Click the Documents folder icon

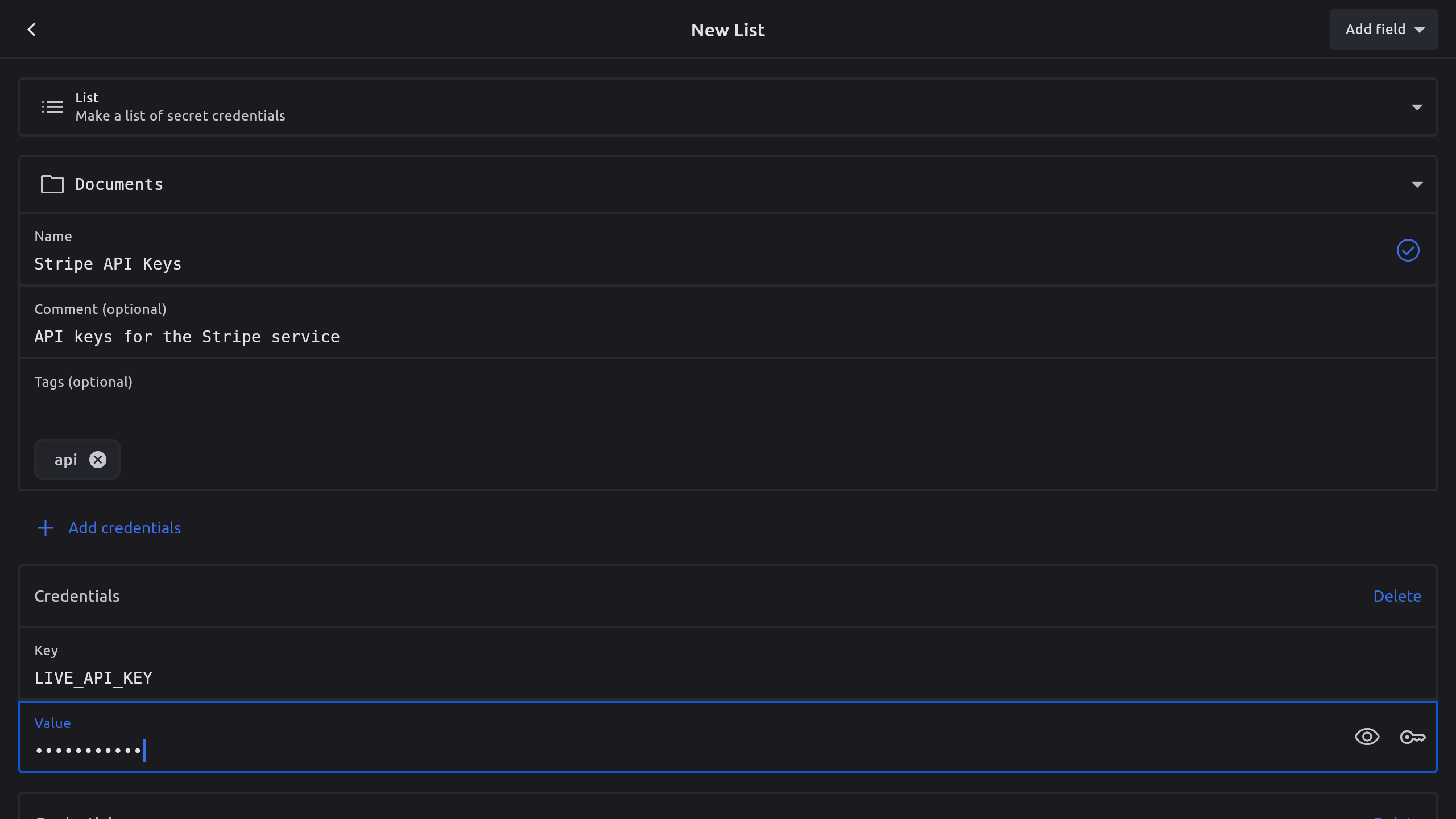pyautogui.click(x=52, y=184)
